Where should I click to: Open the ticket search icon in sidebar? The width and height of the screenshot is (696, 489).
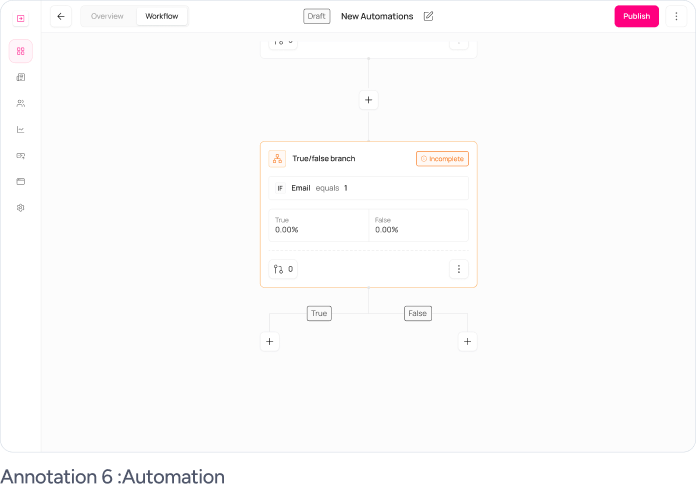[x=20, y=156]
